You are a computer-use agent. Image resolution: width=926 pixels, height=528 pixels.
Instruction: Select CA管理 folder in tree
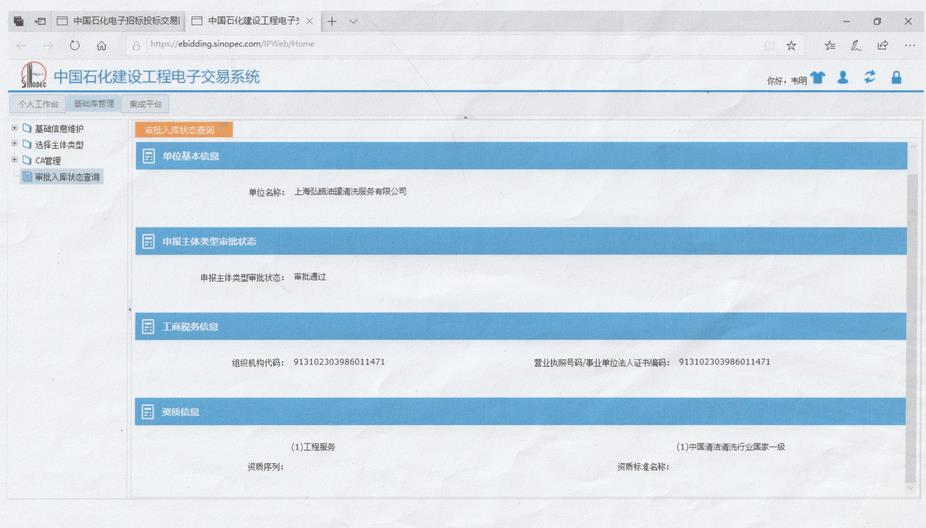(x=42, y=160)
